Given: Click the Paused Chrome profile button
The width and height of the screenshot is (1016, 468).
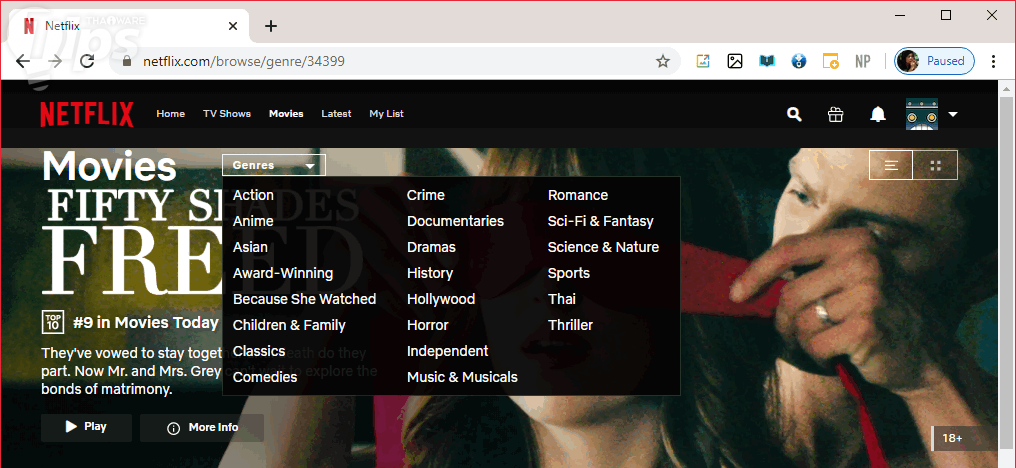Looking at the screenshot, I should click(934, 61).
